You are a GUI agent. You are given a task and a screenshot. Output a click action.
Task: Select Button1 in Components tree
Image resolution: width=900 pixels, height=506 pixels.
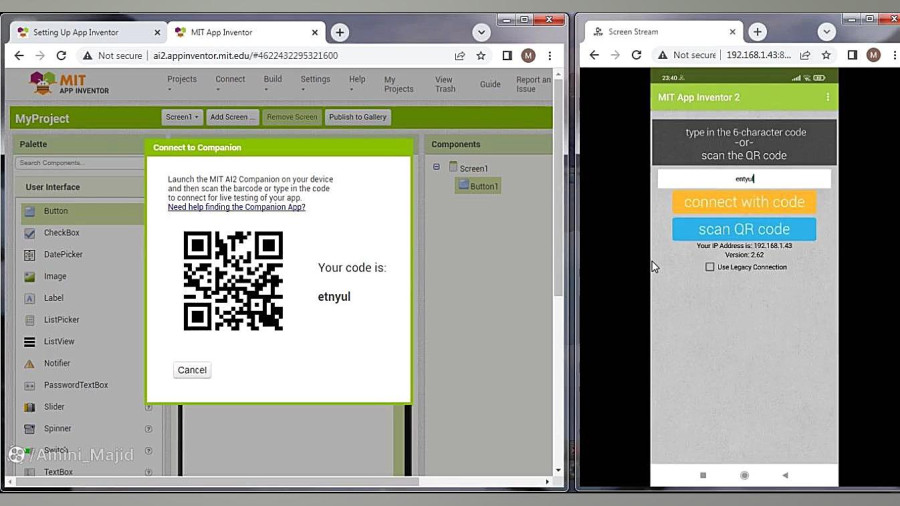tap(478, 186)
